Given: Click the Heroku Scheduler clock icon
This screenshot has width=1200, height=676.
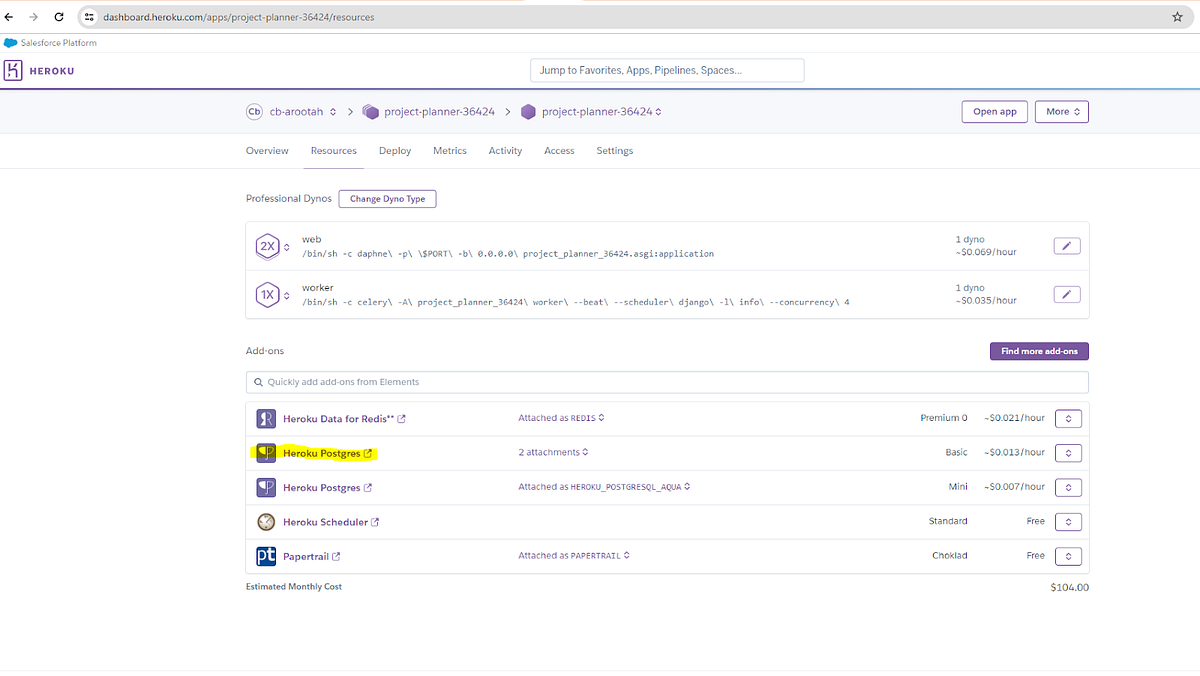Looking at the screenshot, I should (x=266, y=521).
